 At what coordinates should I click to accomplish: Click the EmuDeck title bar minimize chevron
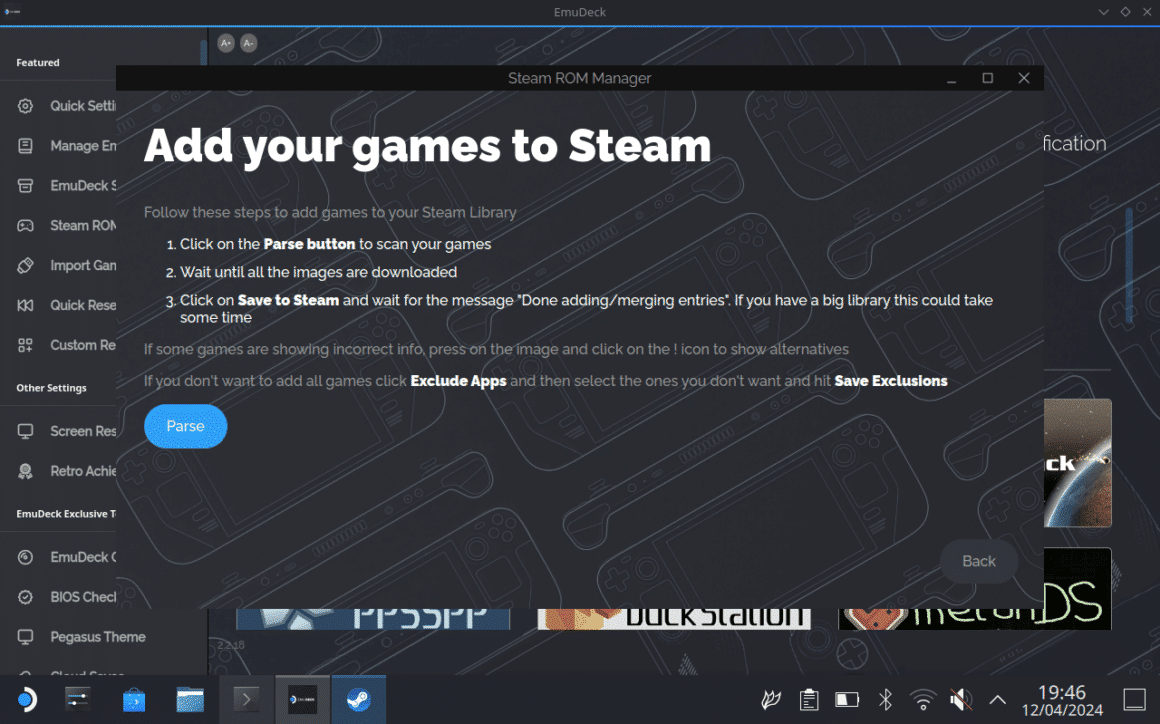(1104, 12)
